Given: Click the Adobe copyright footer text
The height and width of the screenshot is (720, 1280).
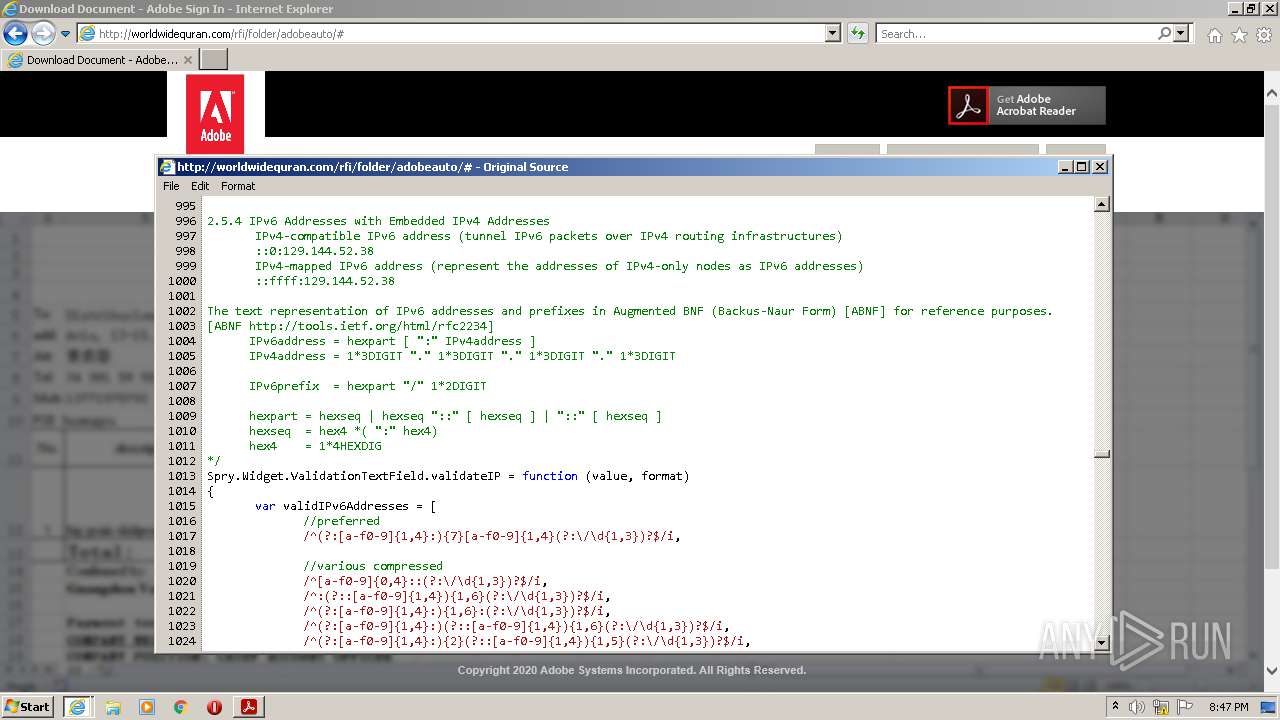Looking at the screenshot, I should coord(632,670).
